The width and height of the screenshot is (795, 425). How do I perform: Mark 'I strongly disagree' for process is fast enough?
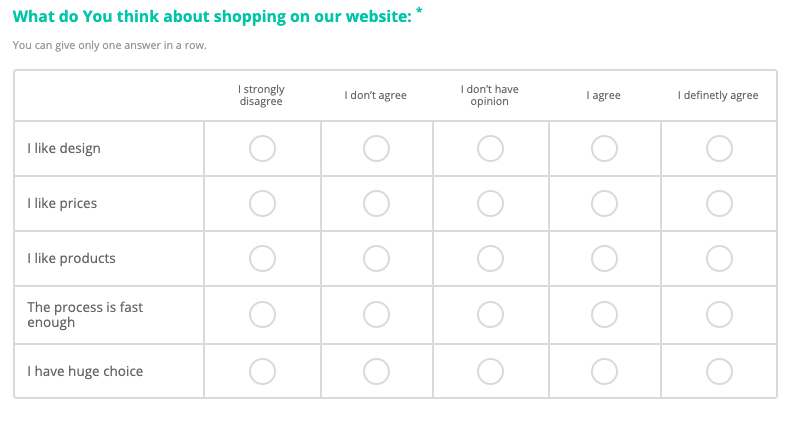click(x=262, y=315)
